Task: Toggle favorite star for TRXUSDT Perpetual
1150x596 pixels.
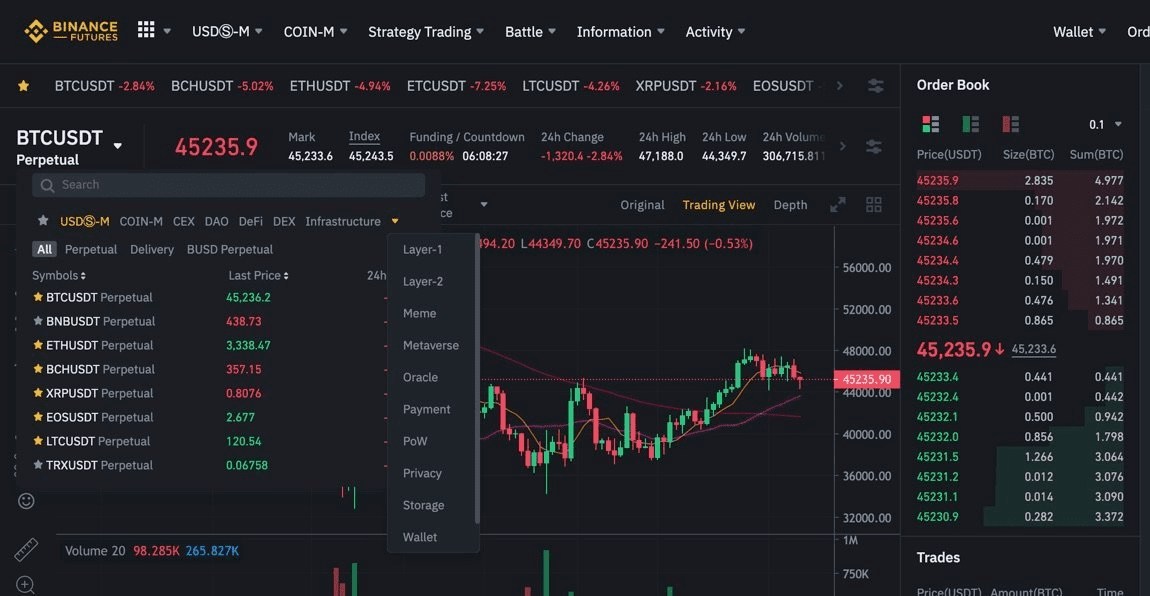Action: 38,465
